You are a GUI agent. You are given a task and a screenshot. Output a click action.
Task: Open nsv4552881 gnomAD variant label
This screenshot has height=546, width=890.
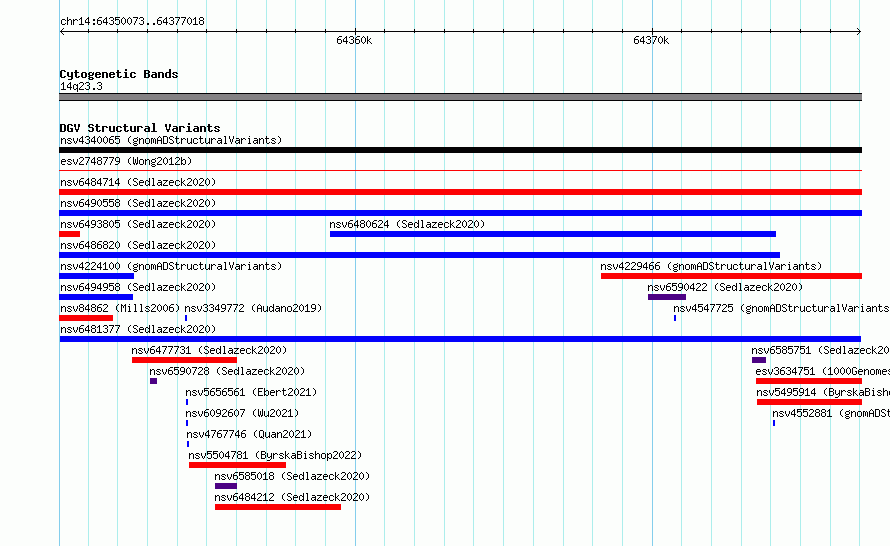tap(831, 413)
